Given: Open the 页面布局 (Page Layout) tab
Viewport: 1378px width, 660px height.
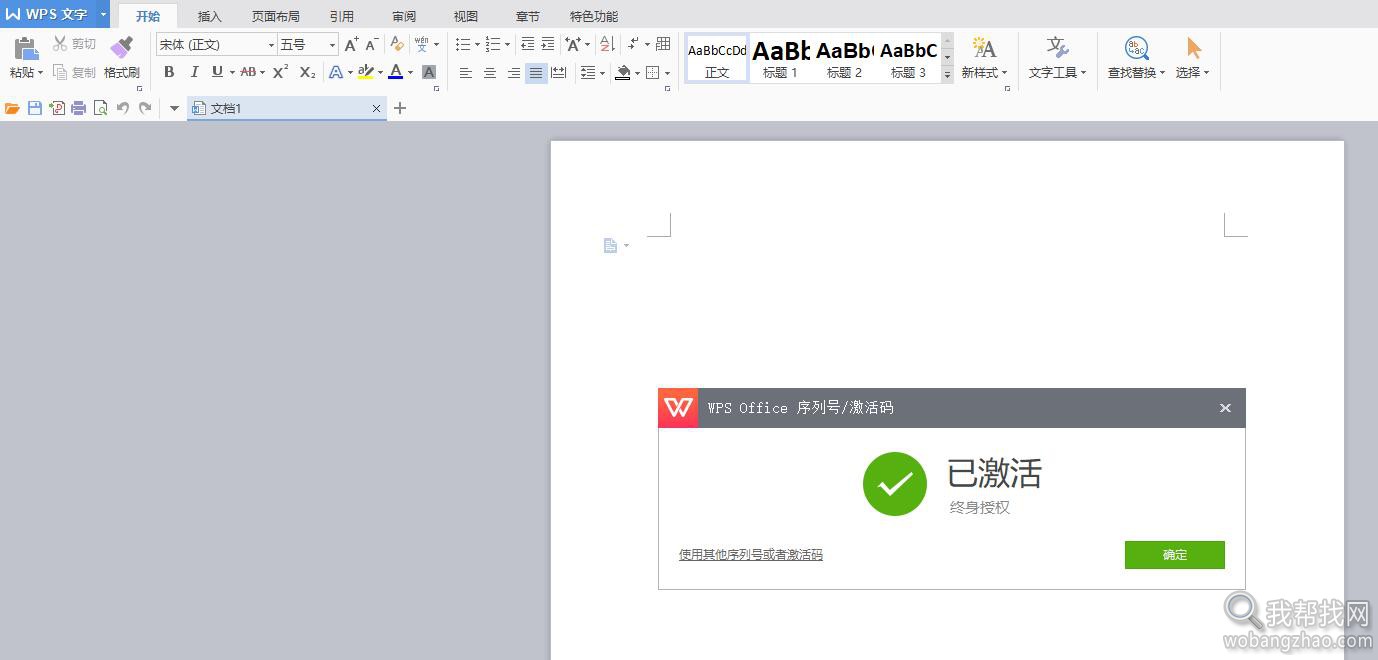Looking at the screenshot, I should tap(276, 16).
